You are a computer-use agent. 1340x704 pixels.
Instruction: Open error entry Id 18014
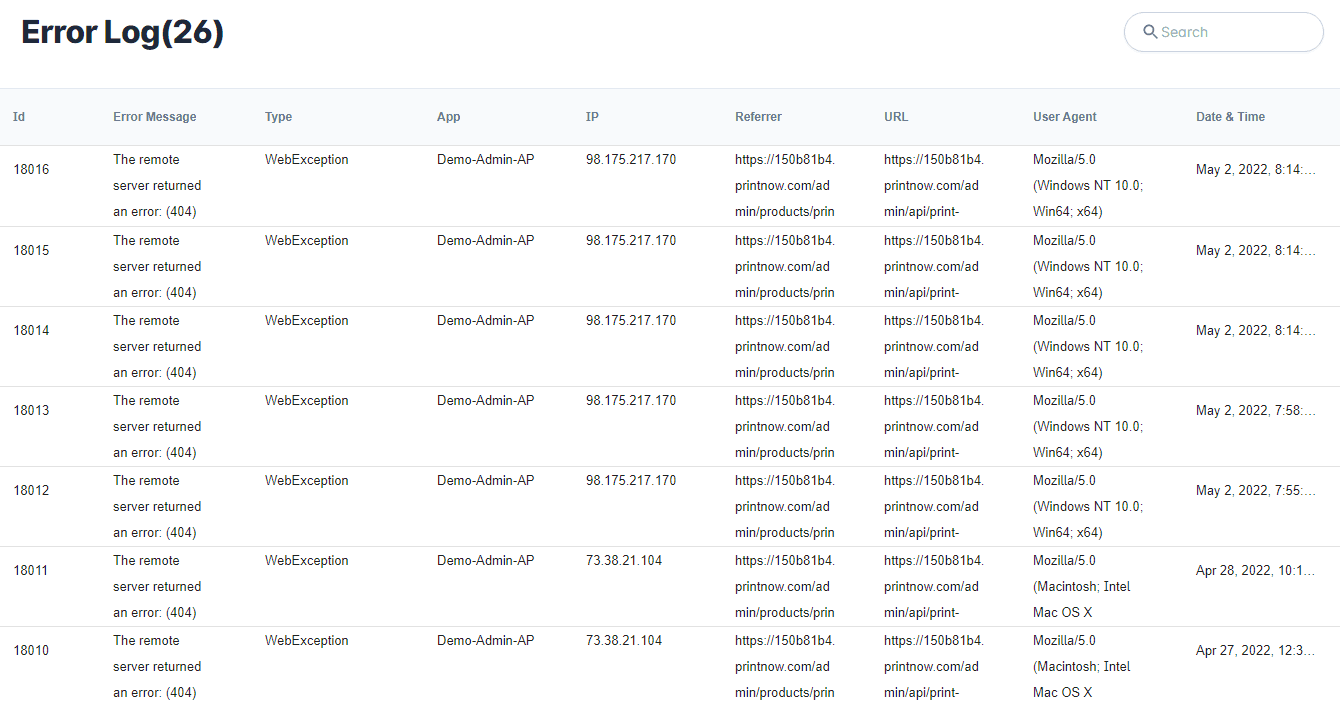pyautogui.click(x=31, y=330)
